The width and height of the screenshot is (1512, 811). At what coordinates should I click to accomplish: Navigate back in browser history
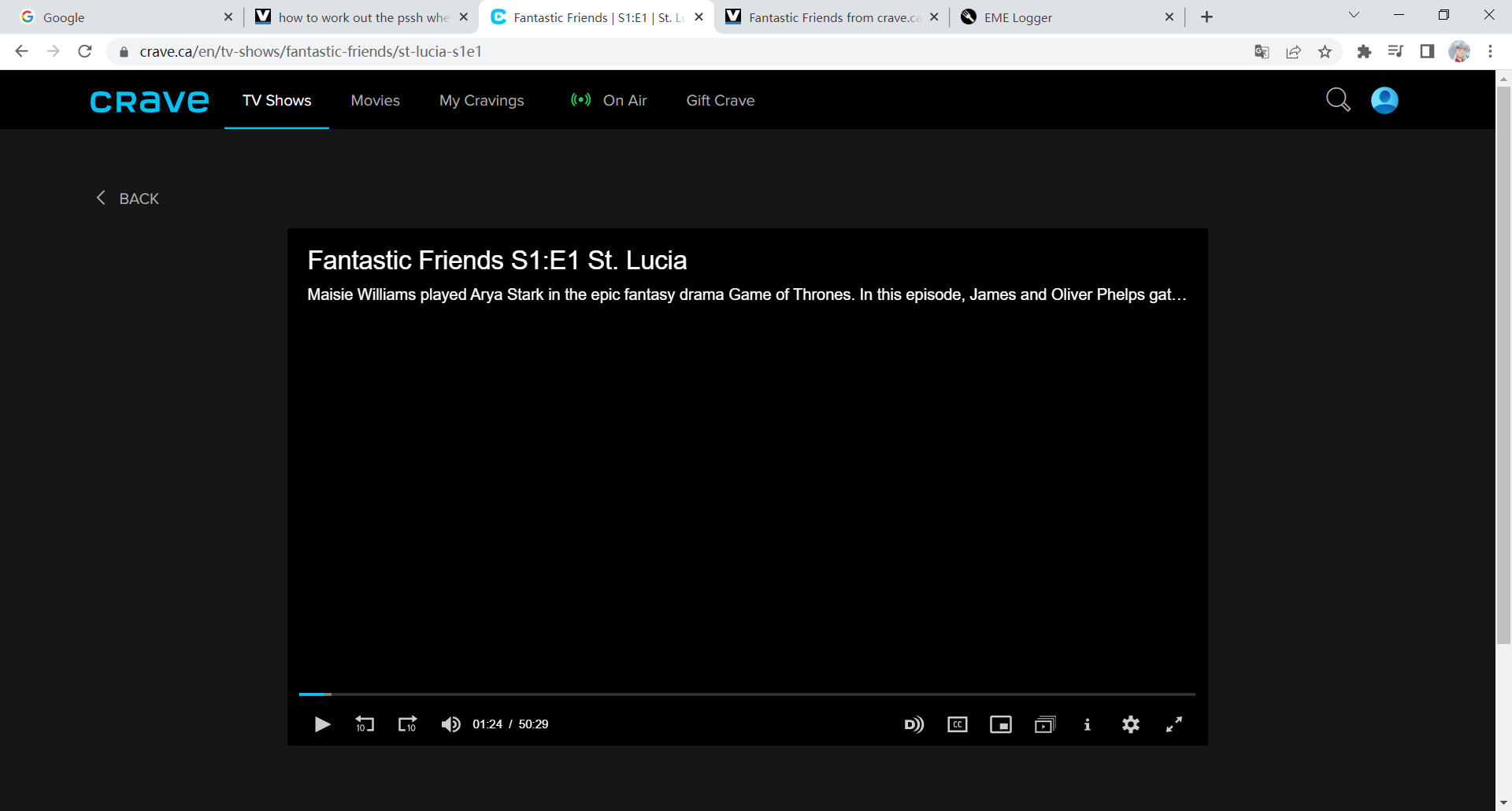tap(21, 51)
